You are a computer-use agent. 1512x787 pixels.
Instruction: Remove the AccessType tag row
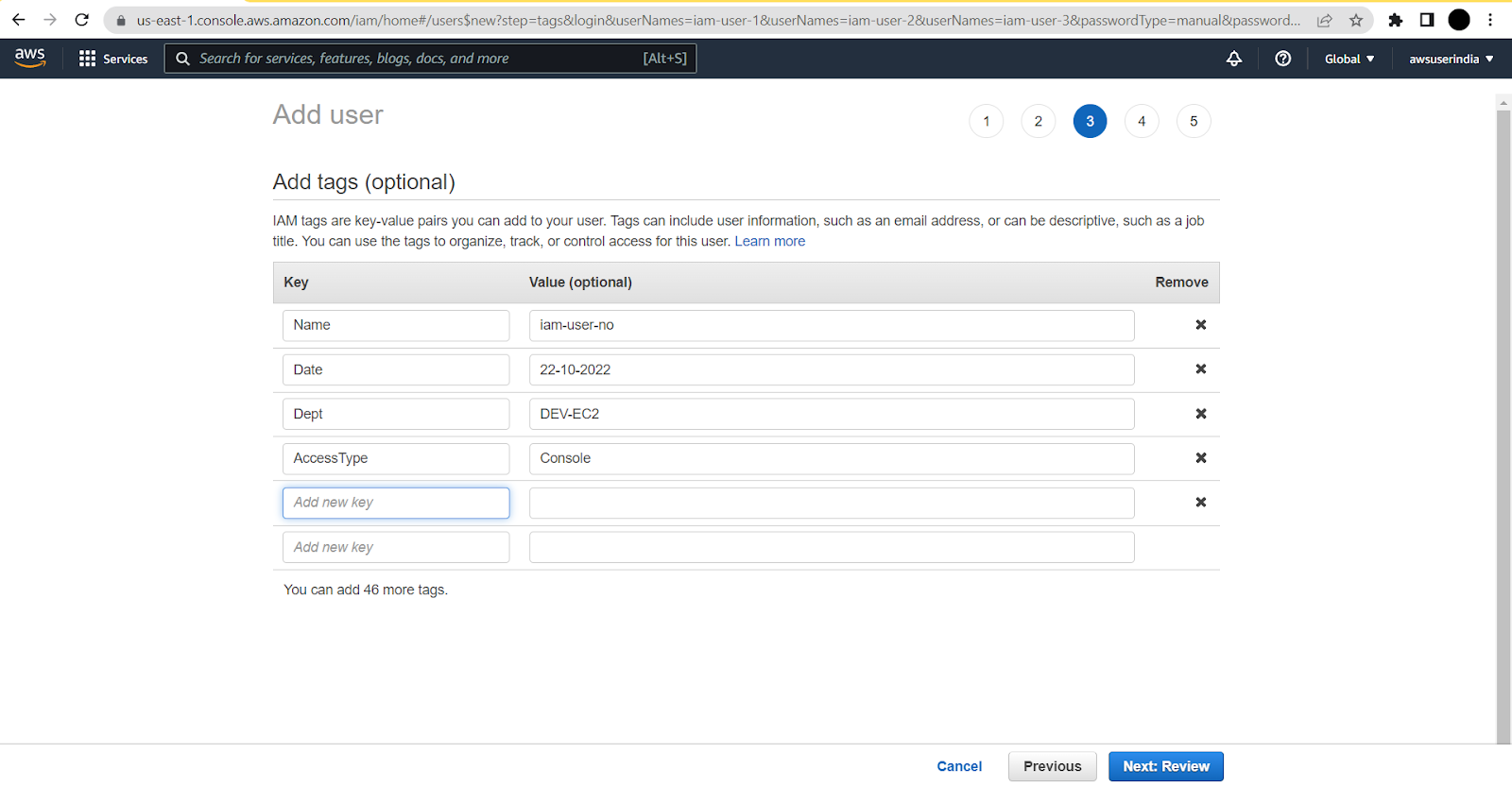[1201, 458]
